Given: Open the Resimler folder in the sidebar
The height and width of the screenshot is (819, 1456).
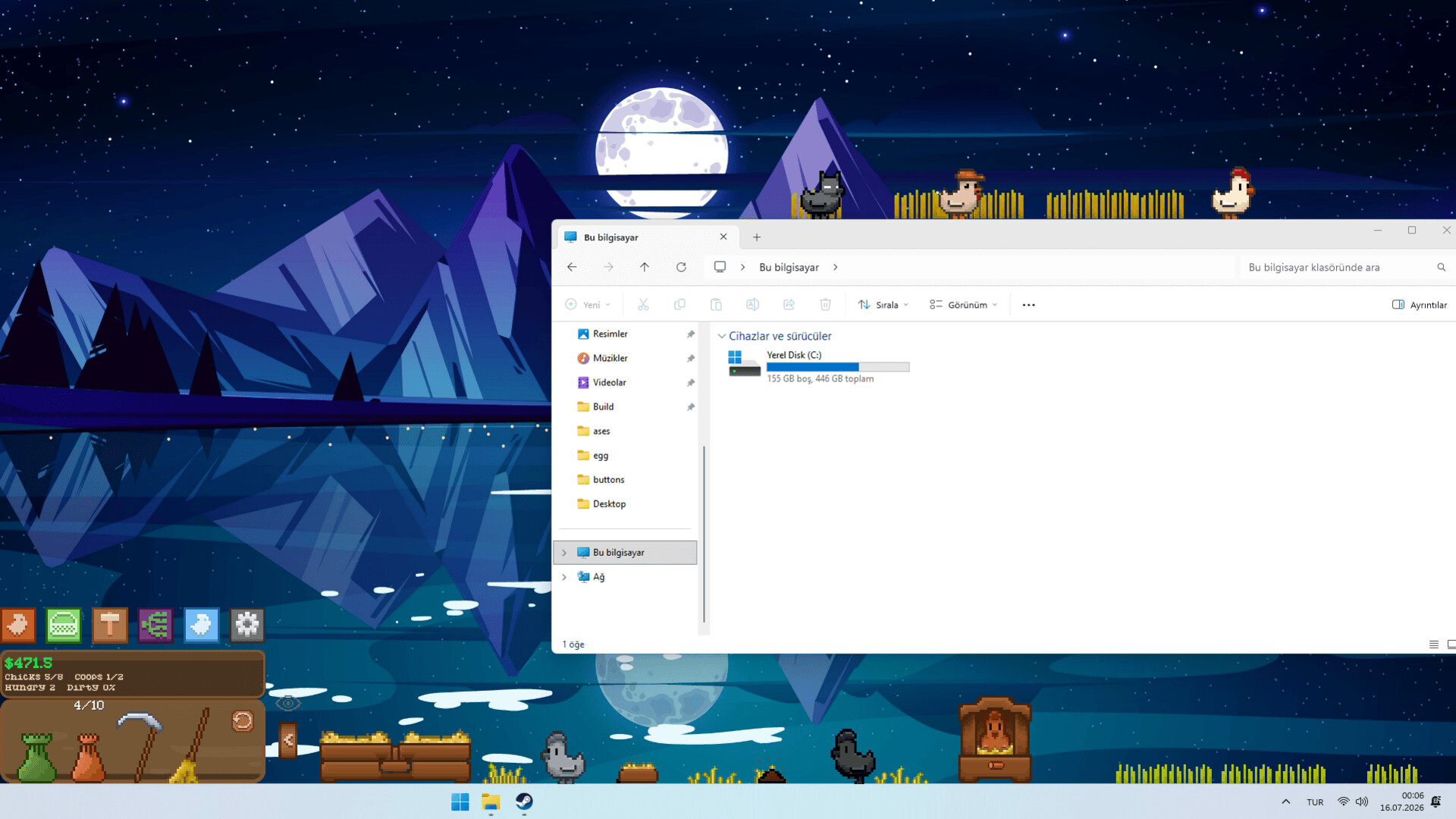Looking at the screenshot, I should point(626,334).
